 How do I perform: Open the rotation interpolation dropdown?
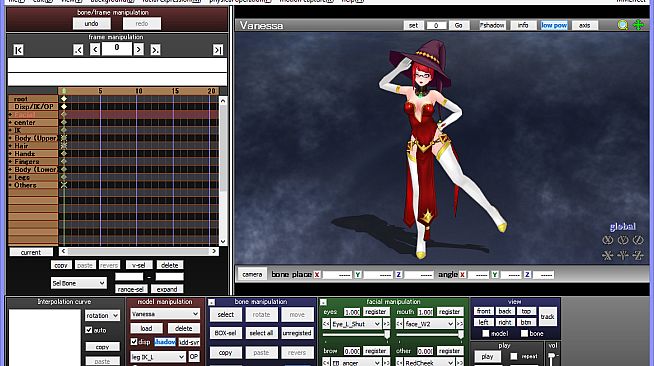click(x=102, y=316)
